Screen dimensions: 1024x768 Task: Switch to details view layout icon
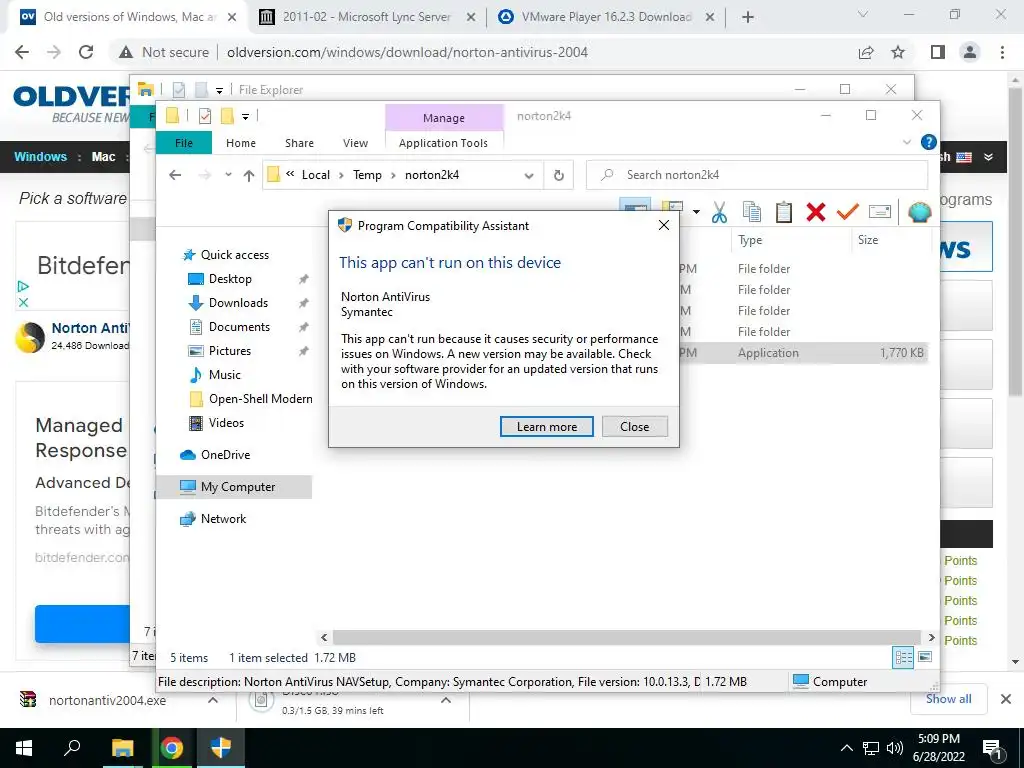tap(903, 657)
